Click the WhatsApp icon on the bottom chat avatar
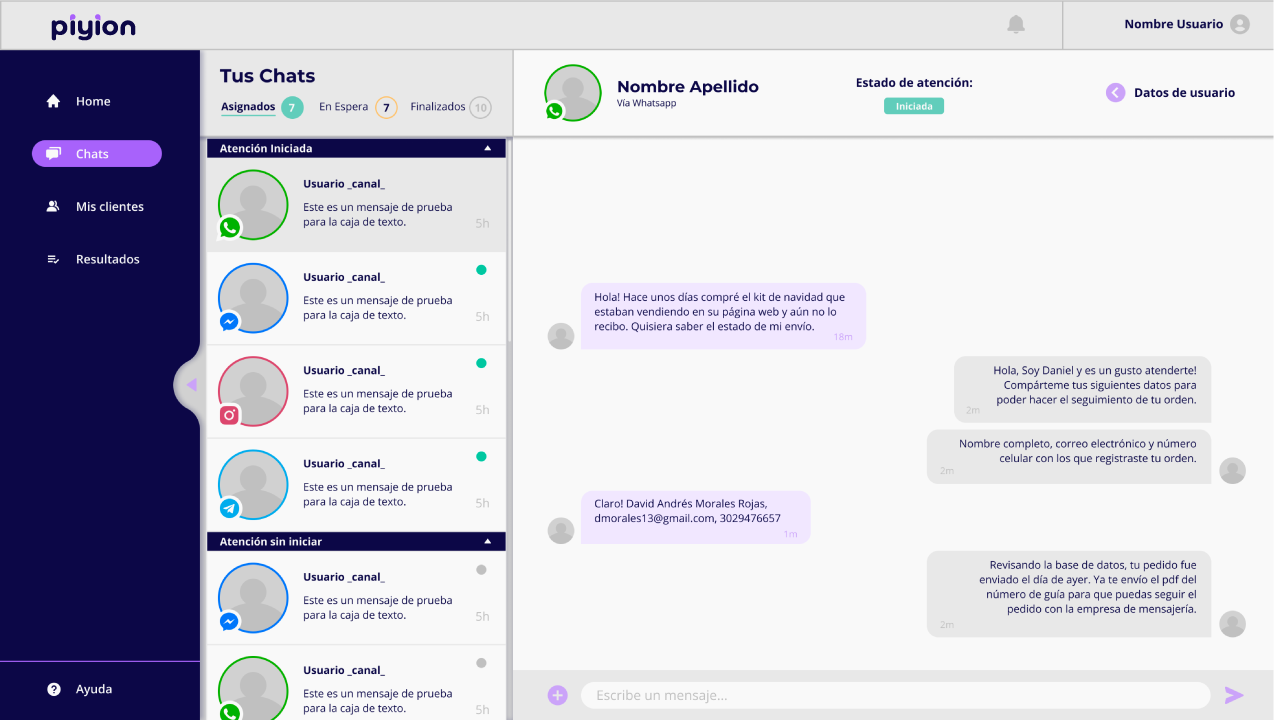The height and width of the screenshot is (720, 1279). tap(230, 712)
